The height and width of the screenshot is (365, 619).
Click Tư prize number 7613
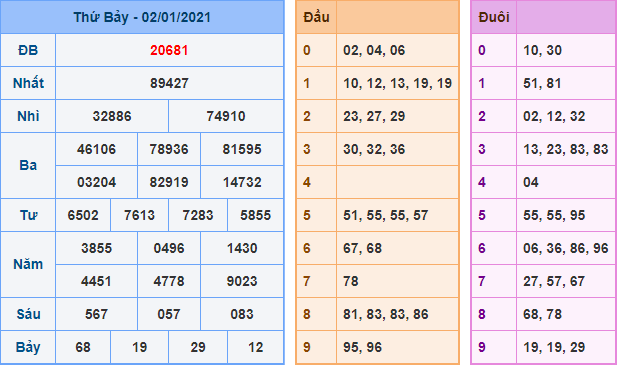click(x=139, y=215)
